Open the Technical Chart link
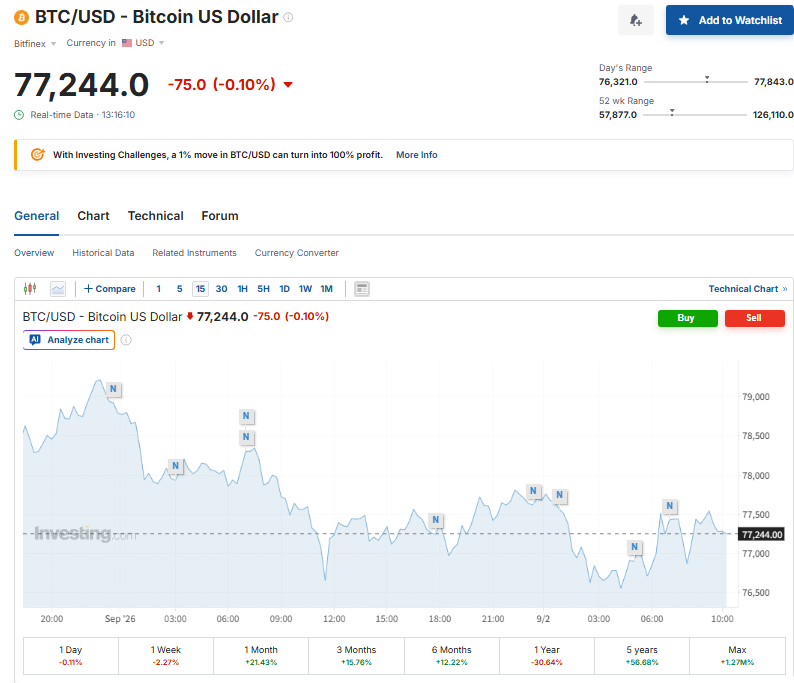 (x=747, y=289)
